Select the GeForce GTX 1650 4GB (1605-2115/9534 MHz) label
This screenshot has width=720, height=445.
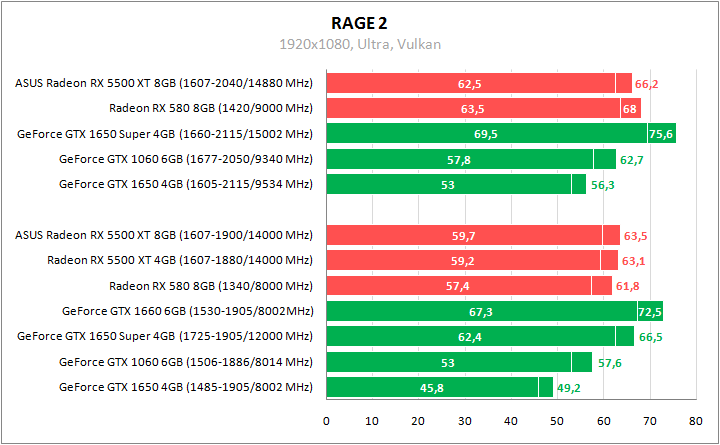tap(186, 184)
